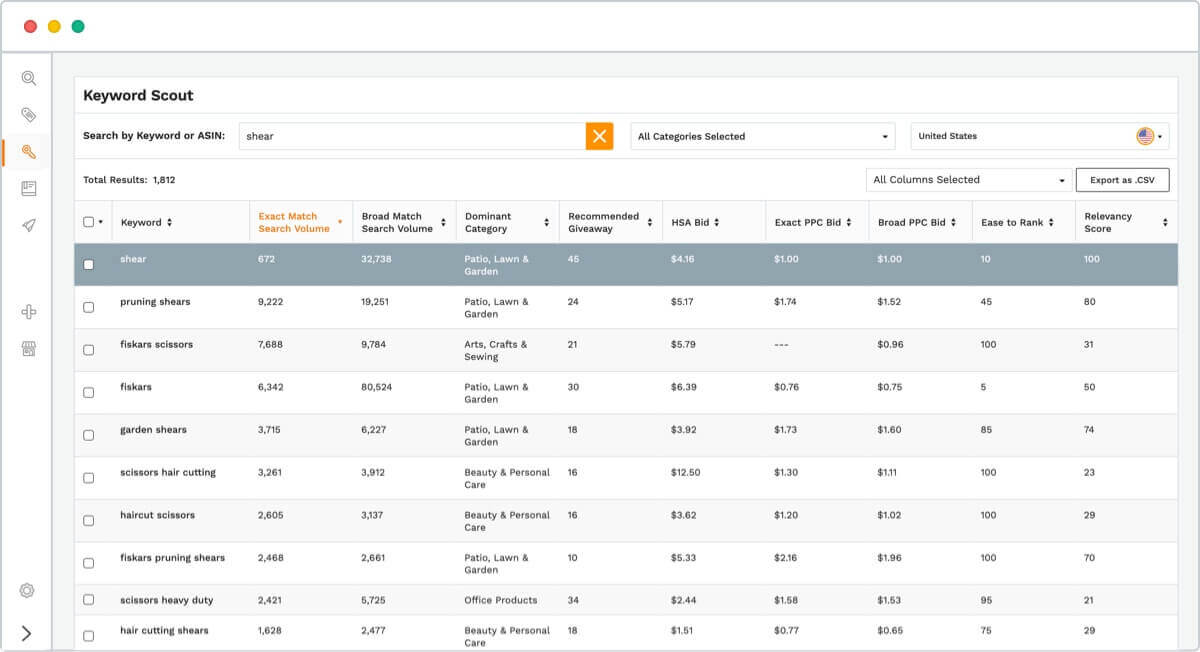
Task: Open the All Categories Selected dropdown
Action: pyautogui.click(x=764, y=136)
